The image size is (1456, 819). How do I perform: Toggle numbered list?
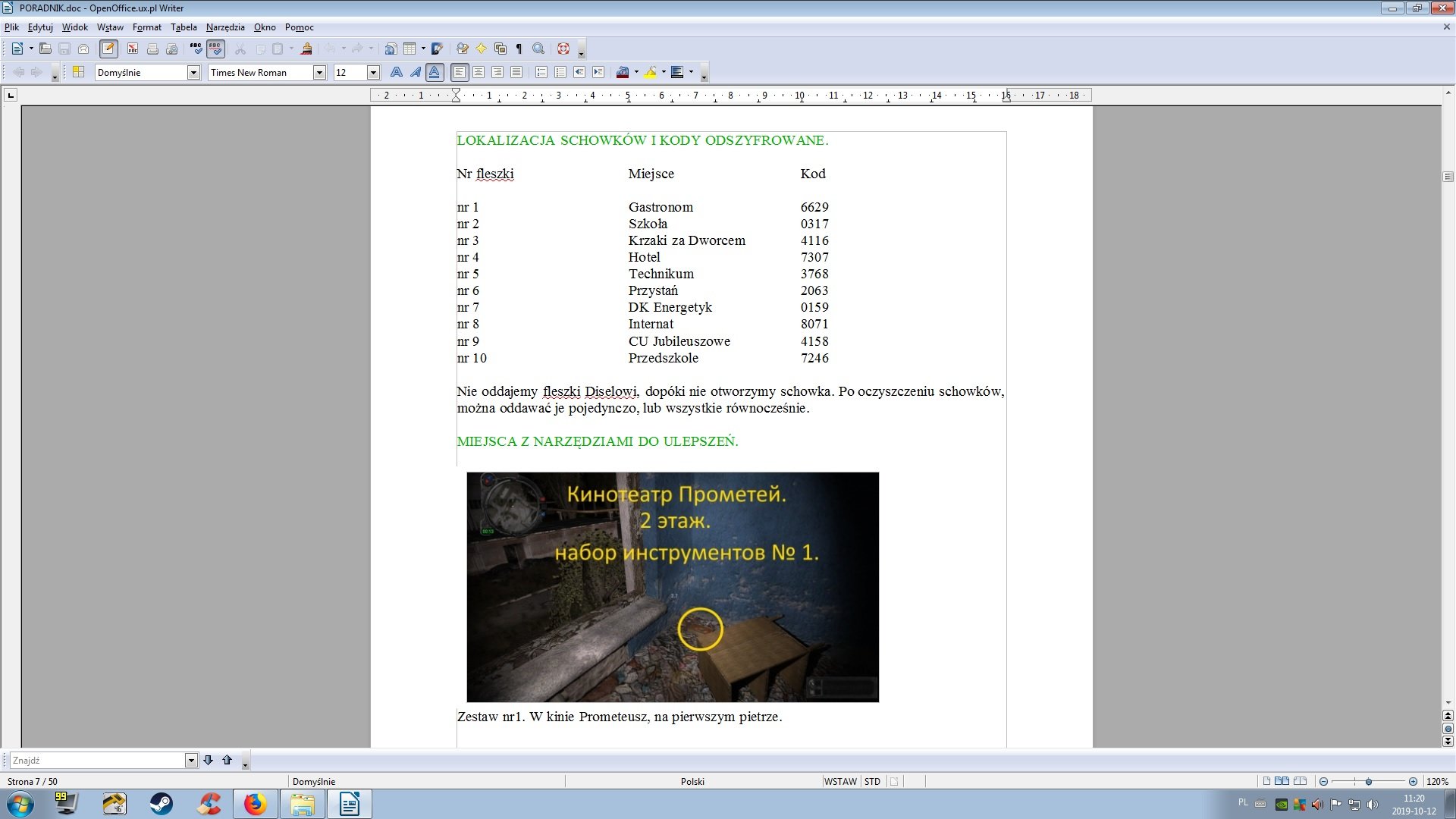pyautogui.click(x=541, y=72)
